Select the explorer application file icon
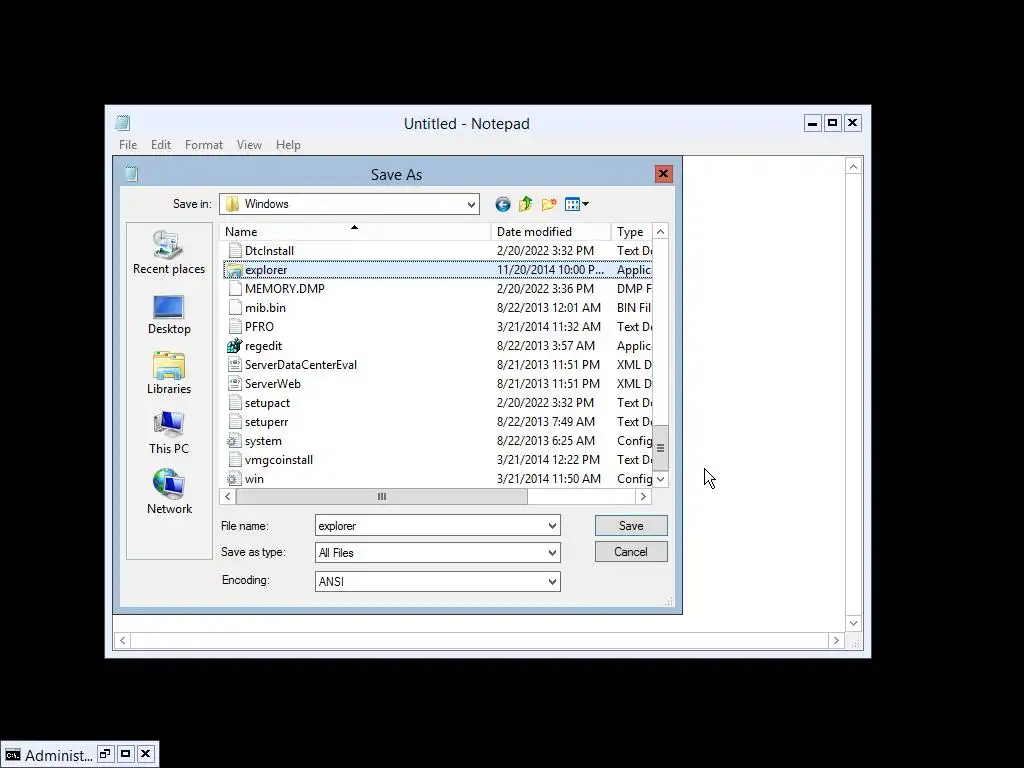1024x768 pixels. [x=234, y=270]
